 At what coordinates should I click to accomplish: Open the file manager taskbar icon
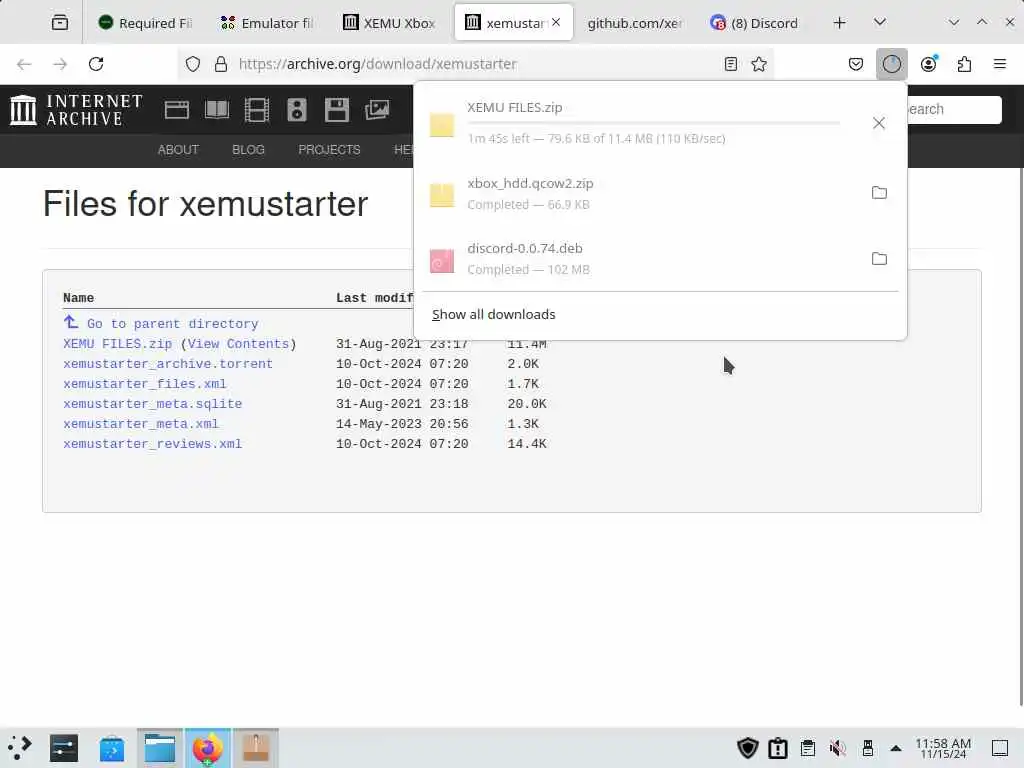(x=160, y=748)
